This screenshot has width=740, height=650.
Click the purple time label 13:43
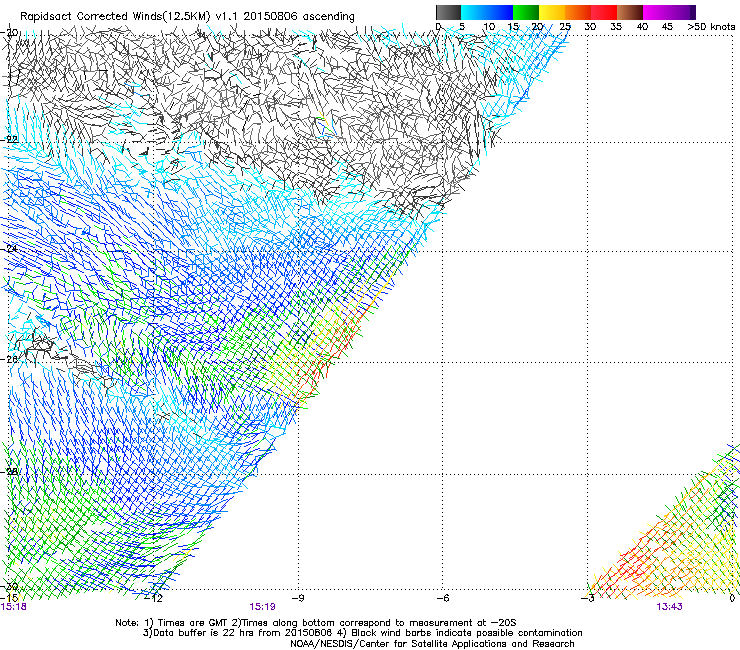[669, 606]
